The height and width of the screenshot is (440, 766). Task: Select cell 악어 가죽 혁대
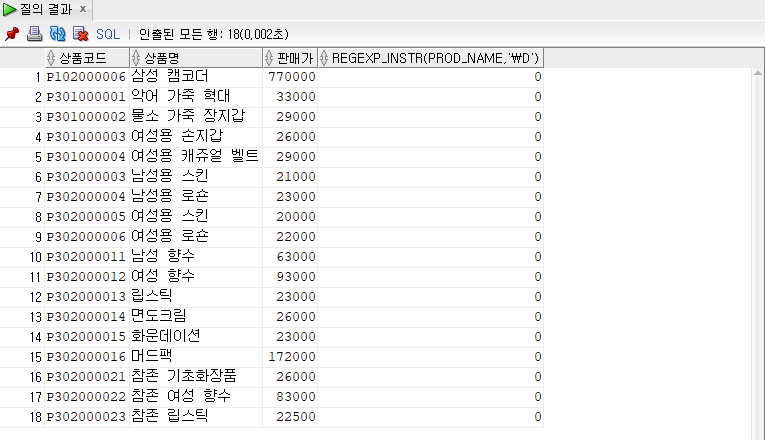pos(196,97)
